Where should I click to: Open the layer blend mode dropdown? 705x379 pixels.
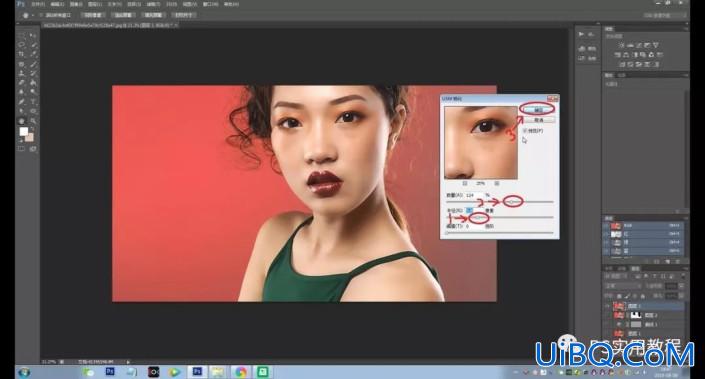[623, 285]
